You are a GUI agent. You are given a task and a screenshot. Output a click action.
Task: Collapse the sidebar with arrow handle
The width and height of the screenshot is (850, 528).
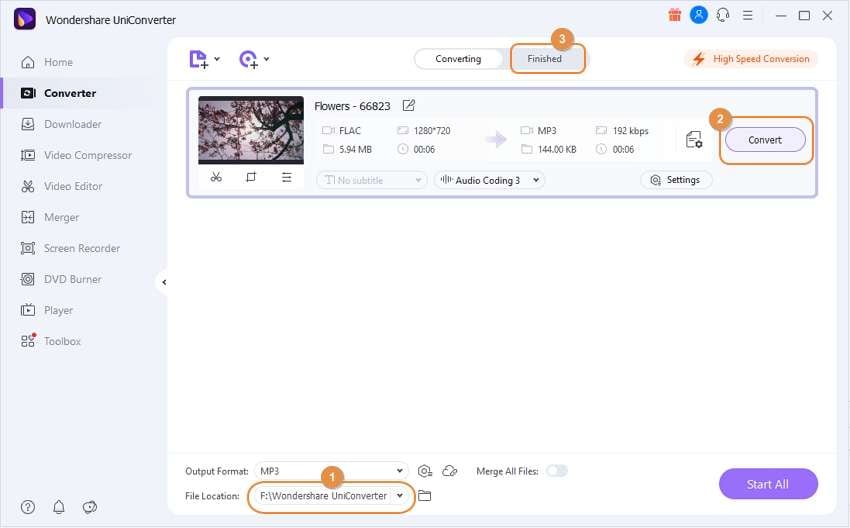[x=164, y=282]
